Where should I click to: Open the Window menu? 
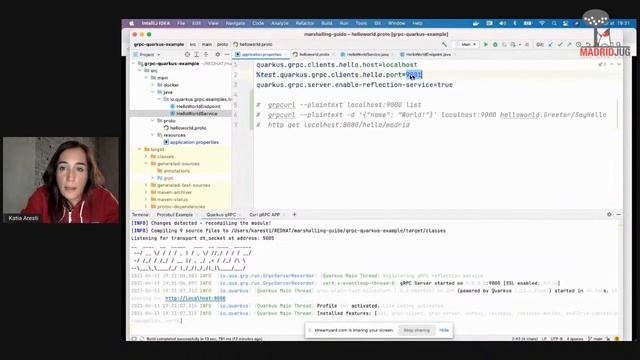[x=396, y=23]
